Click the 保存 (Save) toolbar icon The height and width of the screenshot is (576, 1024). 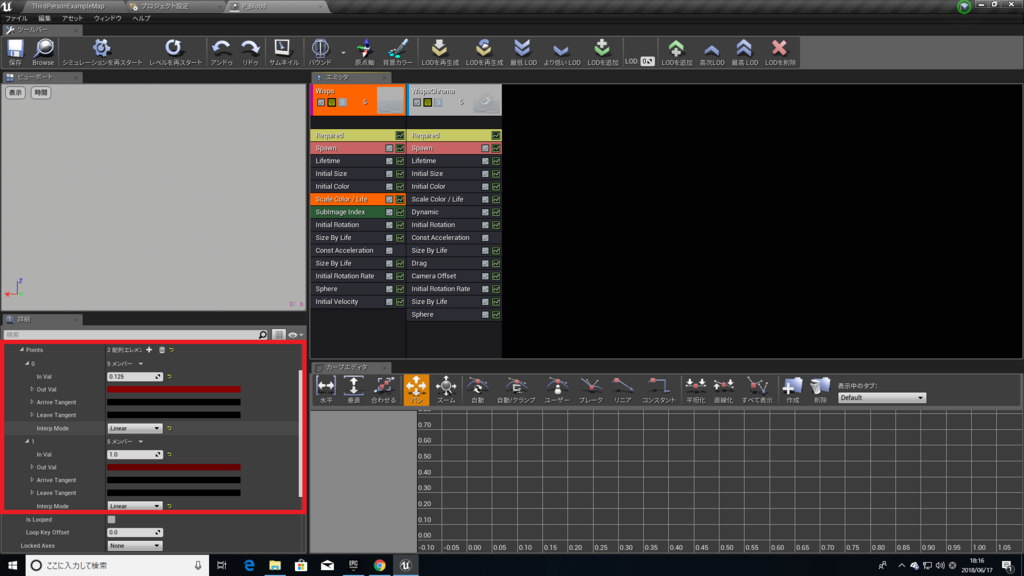pos(15,52)
